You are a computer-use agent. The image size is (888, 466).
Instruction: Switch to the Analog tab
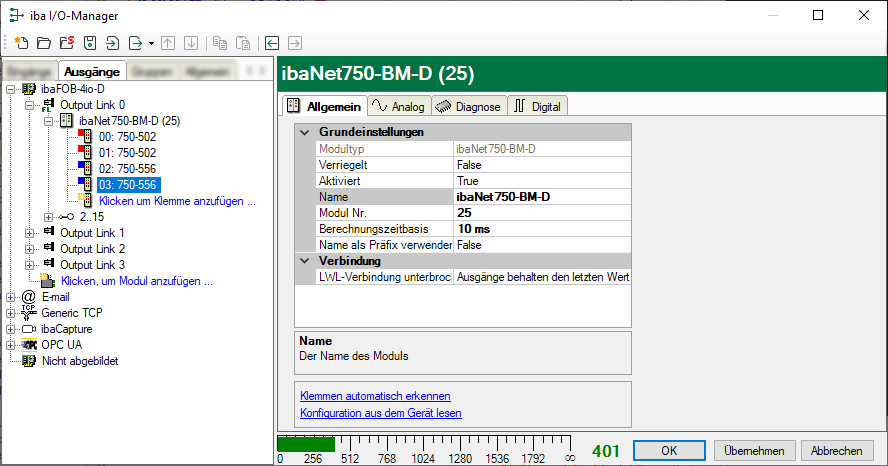pyautogui.click(x=397, y=106)
